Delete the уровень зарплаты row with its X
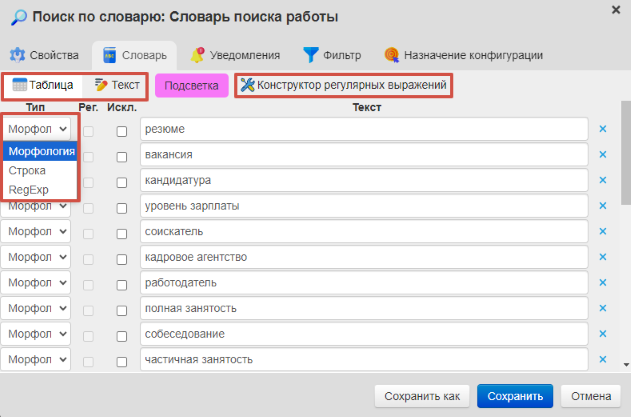 point(603,206)
